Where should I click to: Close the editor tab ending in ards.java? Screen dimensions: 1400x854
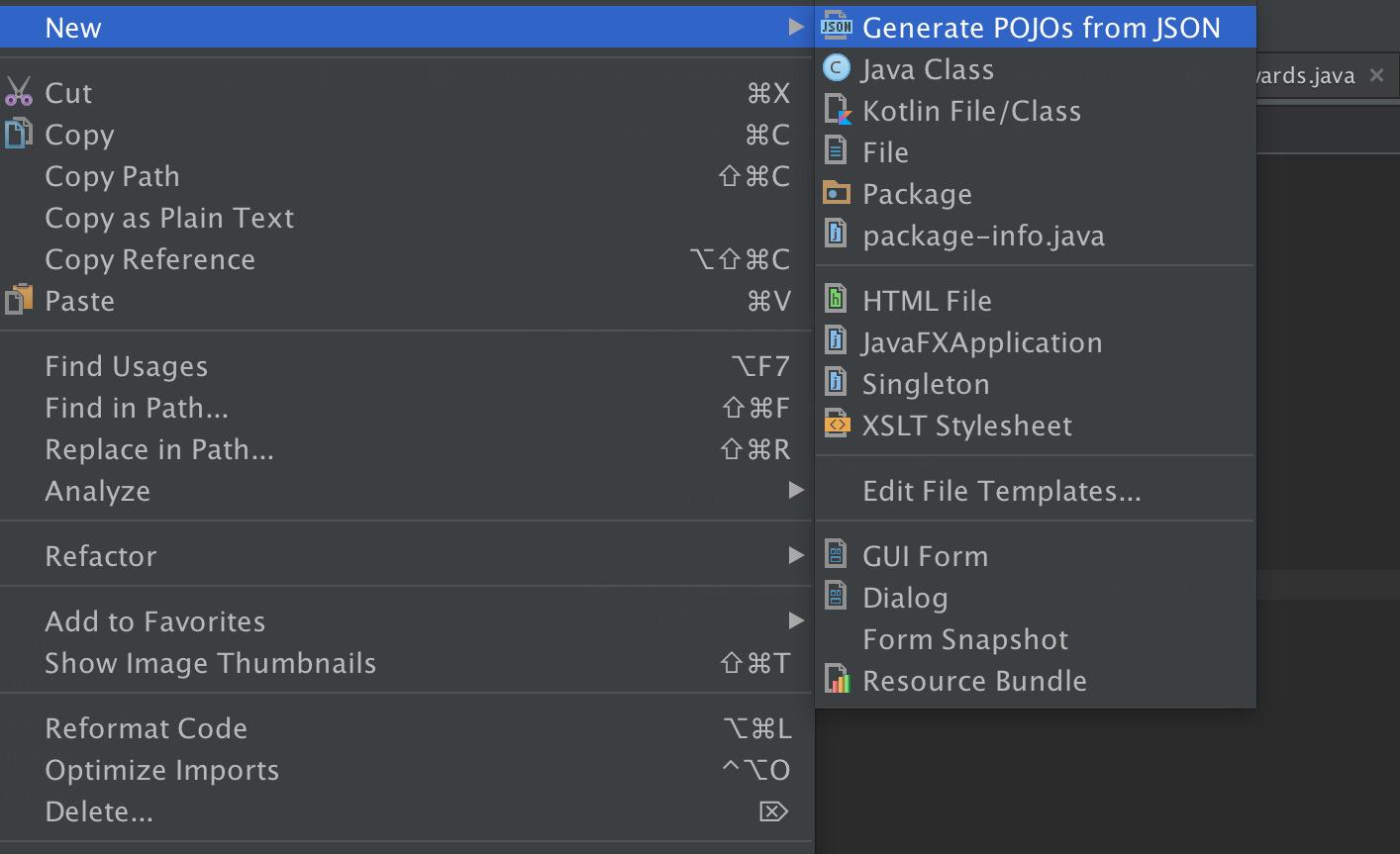1376,75
